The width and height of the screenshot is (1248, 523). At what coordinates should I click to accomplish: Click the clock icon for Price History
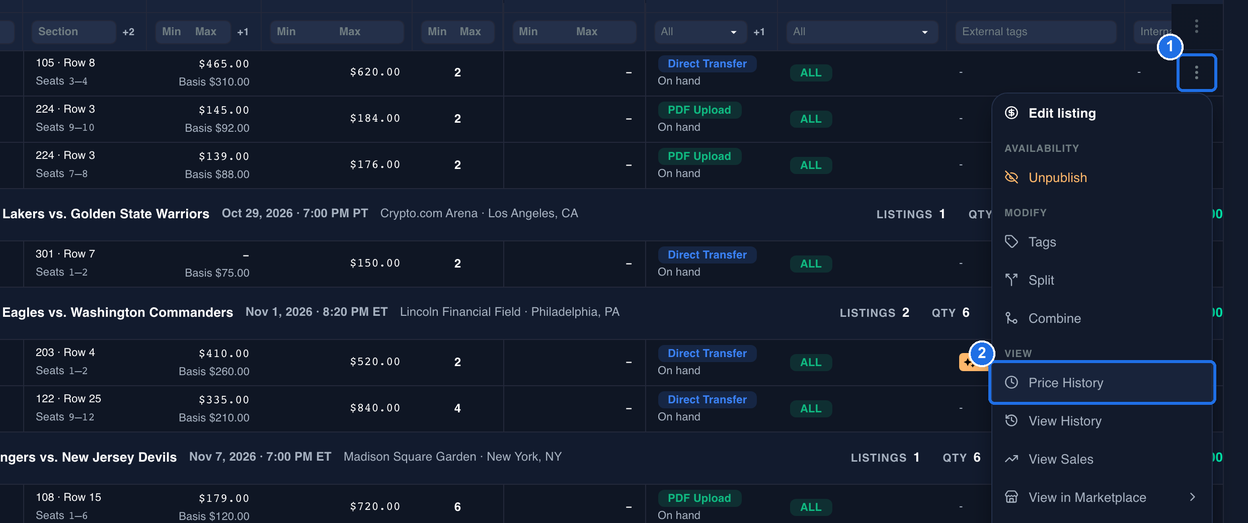point(1011,383)
